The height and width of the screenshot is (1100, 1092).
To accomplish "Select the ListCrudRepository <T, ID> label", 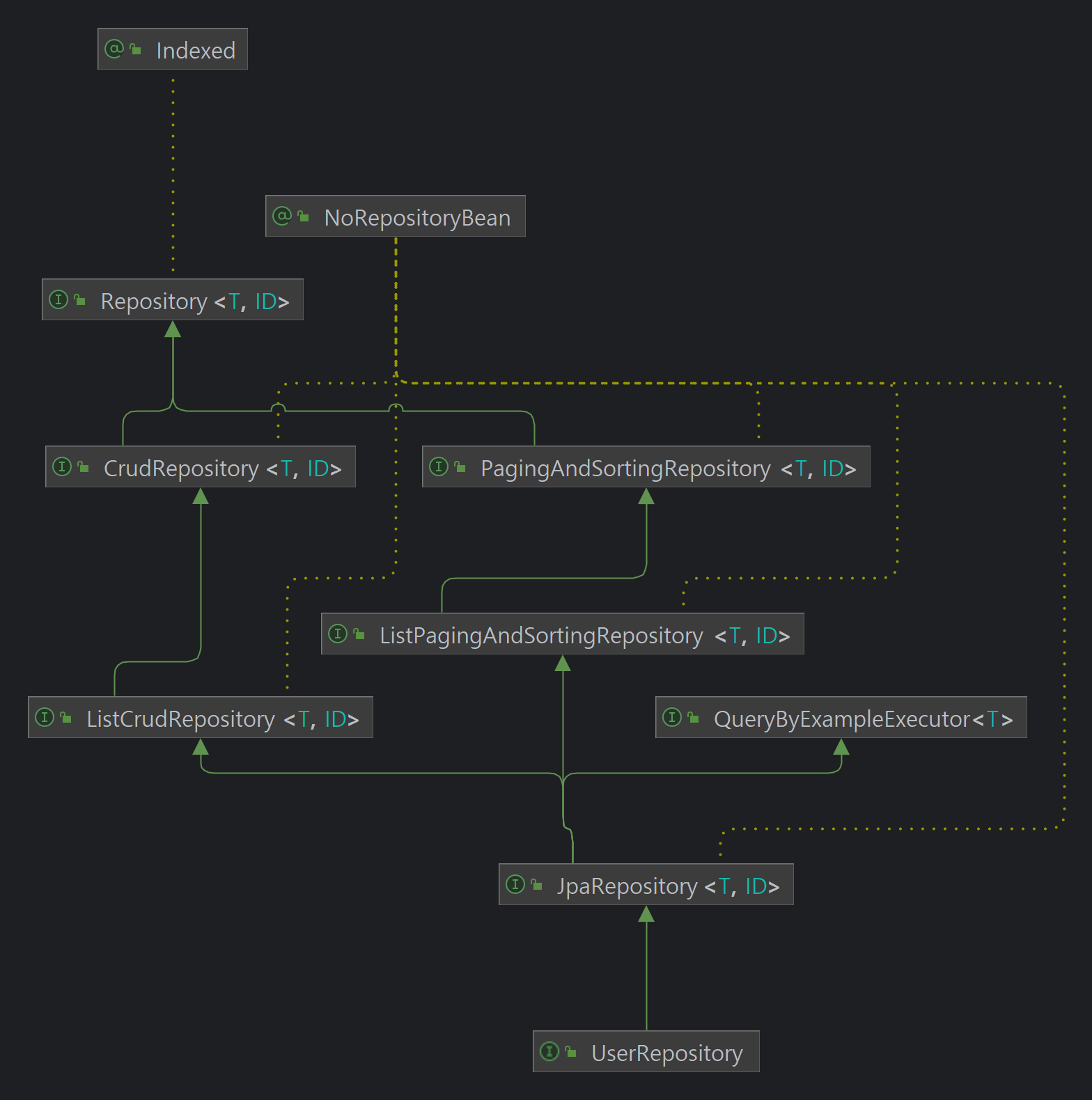I will click(223, 718).
